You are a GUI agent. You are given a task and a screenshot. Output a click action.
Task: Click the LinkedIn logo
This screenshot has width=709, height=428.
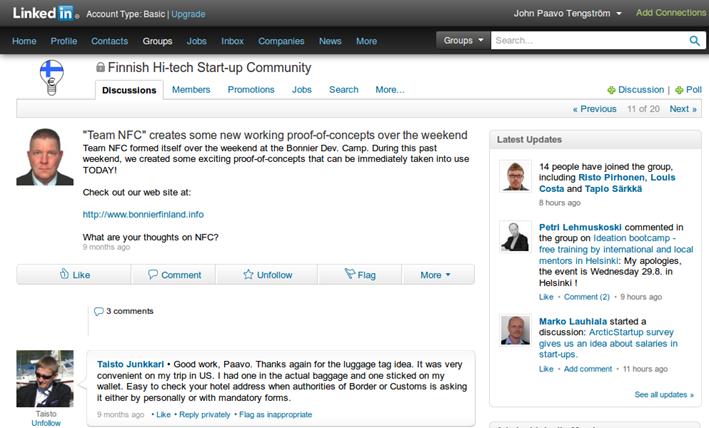point(40,13)
